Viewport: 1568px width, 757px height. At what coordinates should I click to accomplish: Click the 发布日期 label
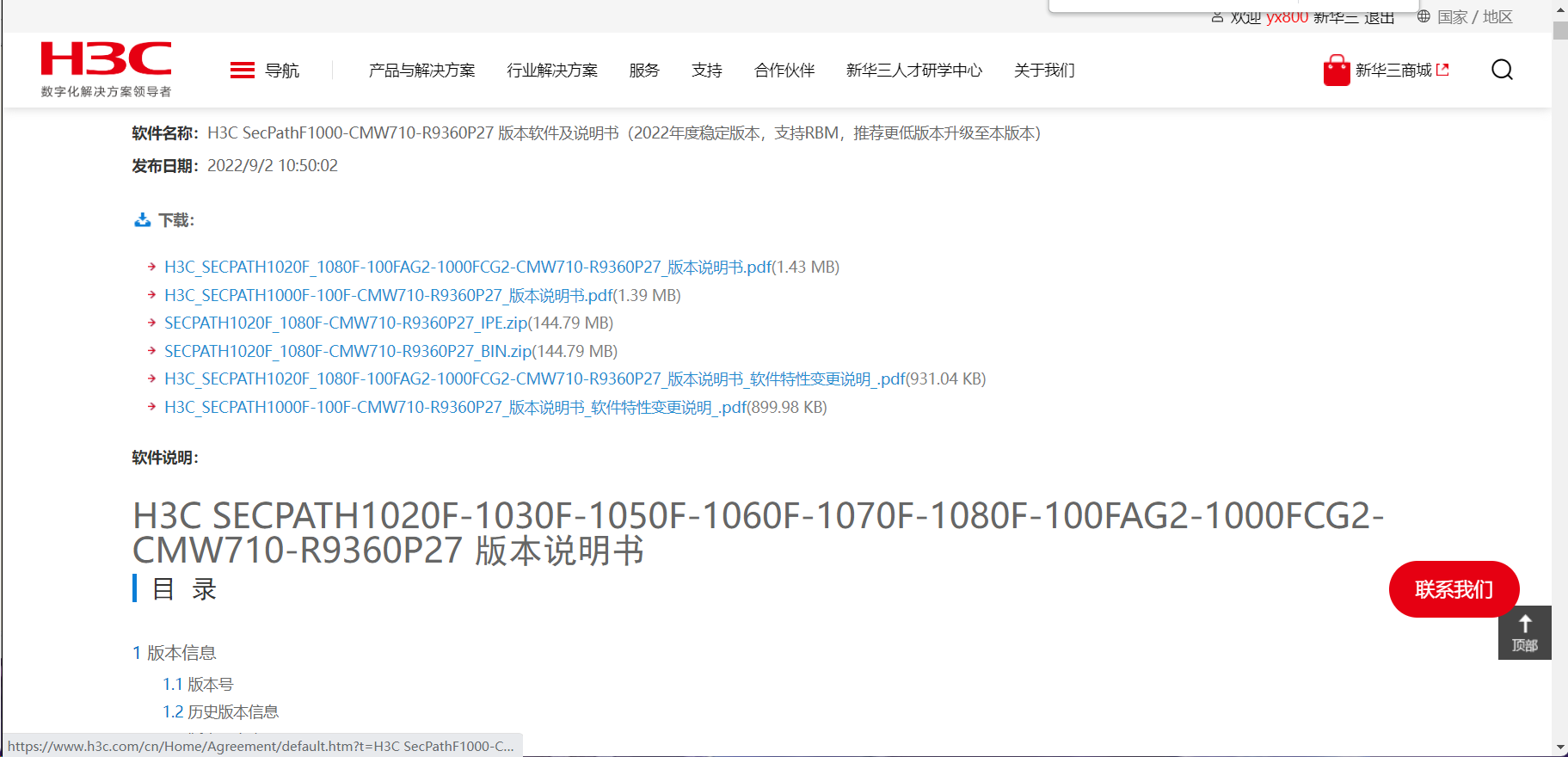tap(165, 166)
